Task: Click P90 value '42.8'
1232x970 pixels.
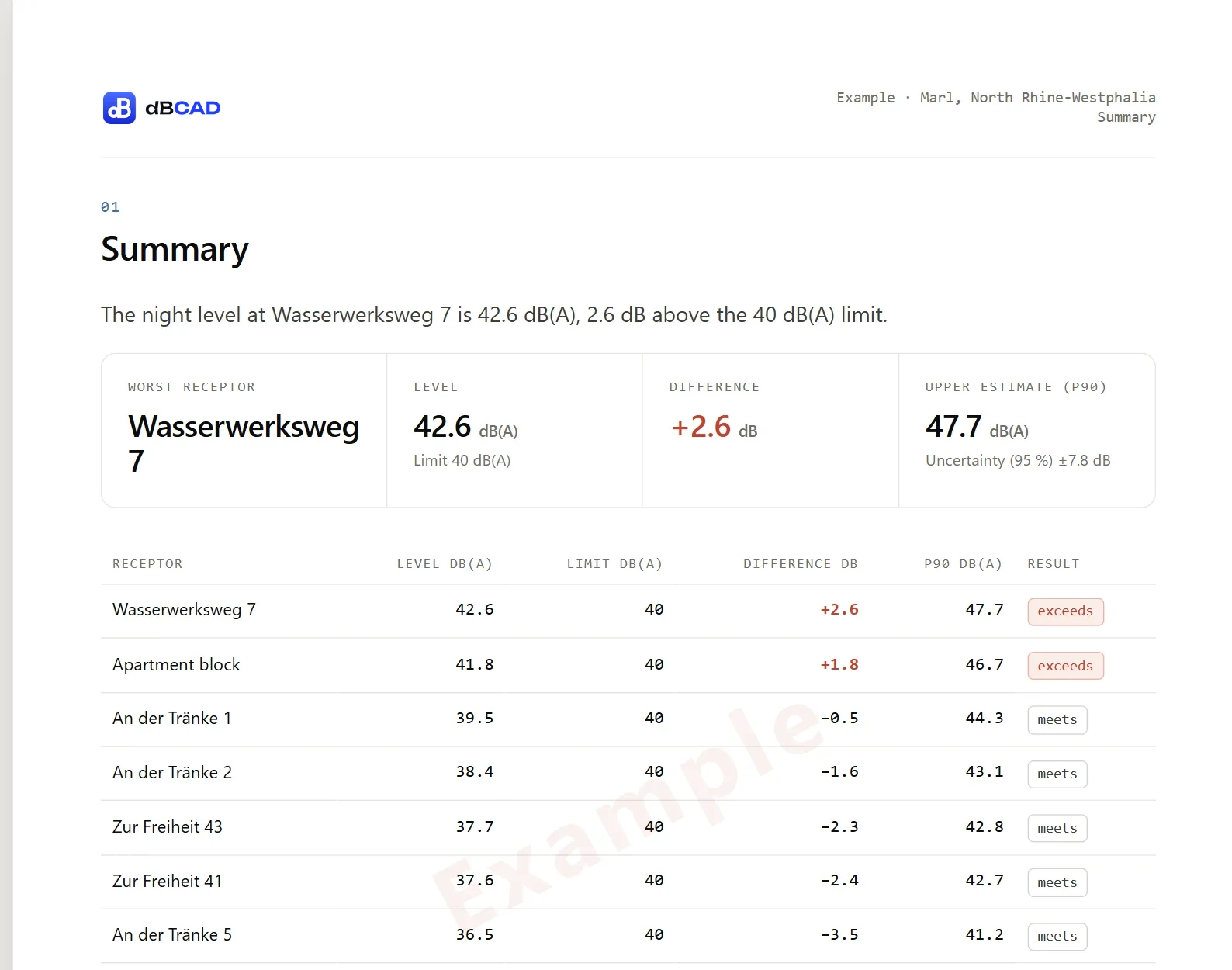Action: click(x=985, y=827)
